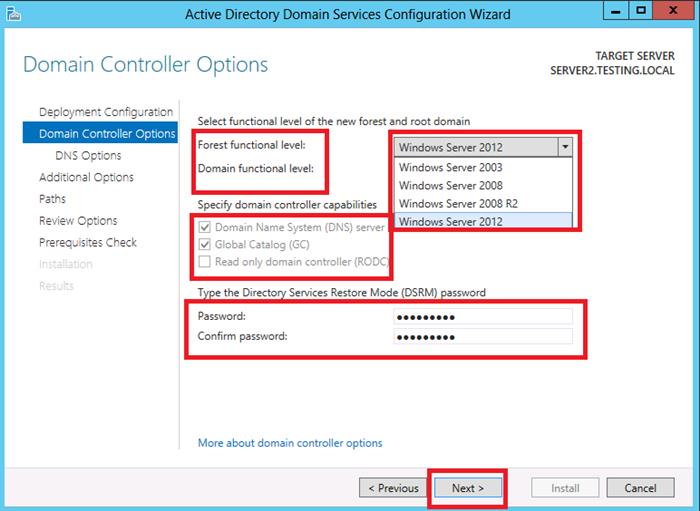Image resolution: width=700 pixels, height=511 pixels.
Task: Click the Next button
Action: tap(468, 488)
